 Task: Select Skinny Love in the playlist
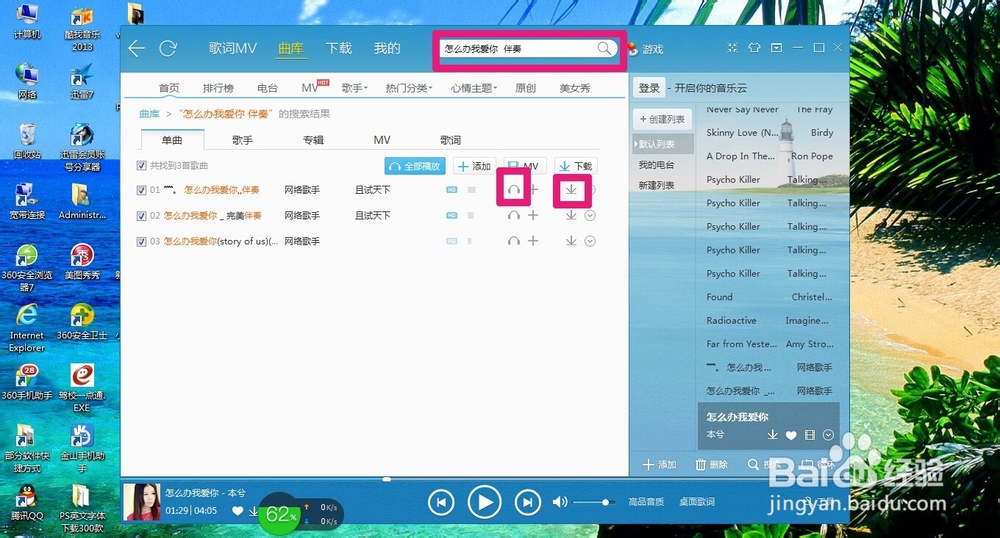(x=770, y=133)
